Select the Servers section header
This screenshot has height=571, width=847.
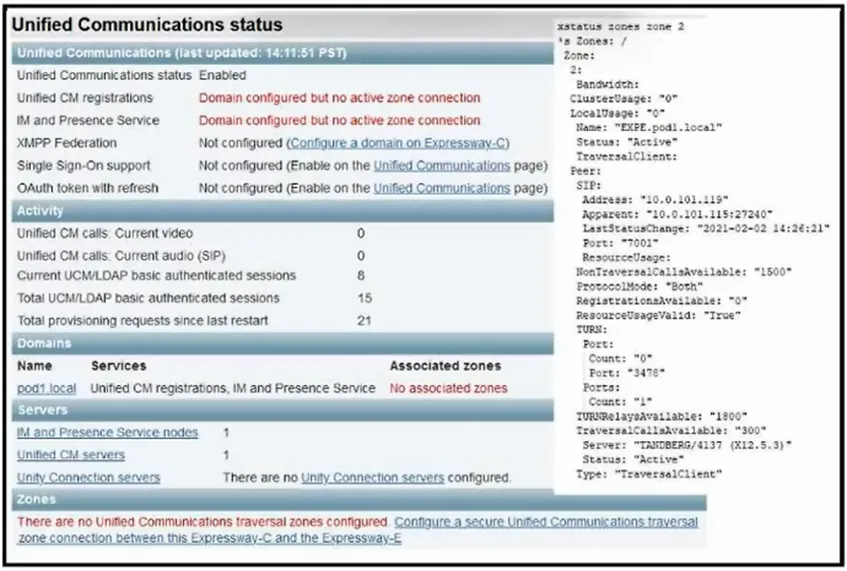pyautogui.click(x=283, y=410)
